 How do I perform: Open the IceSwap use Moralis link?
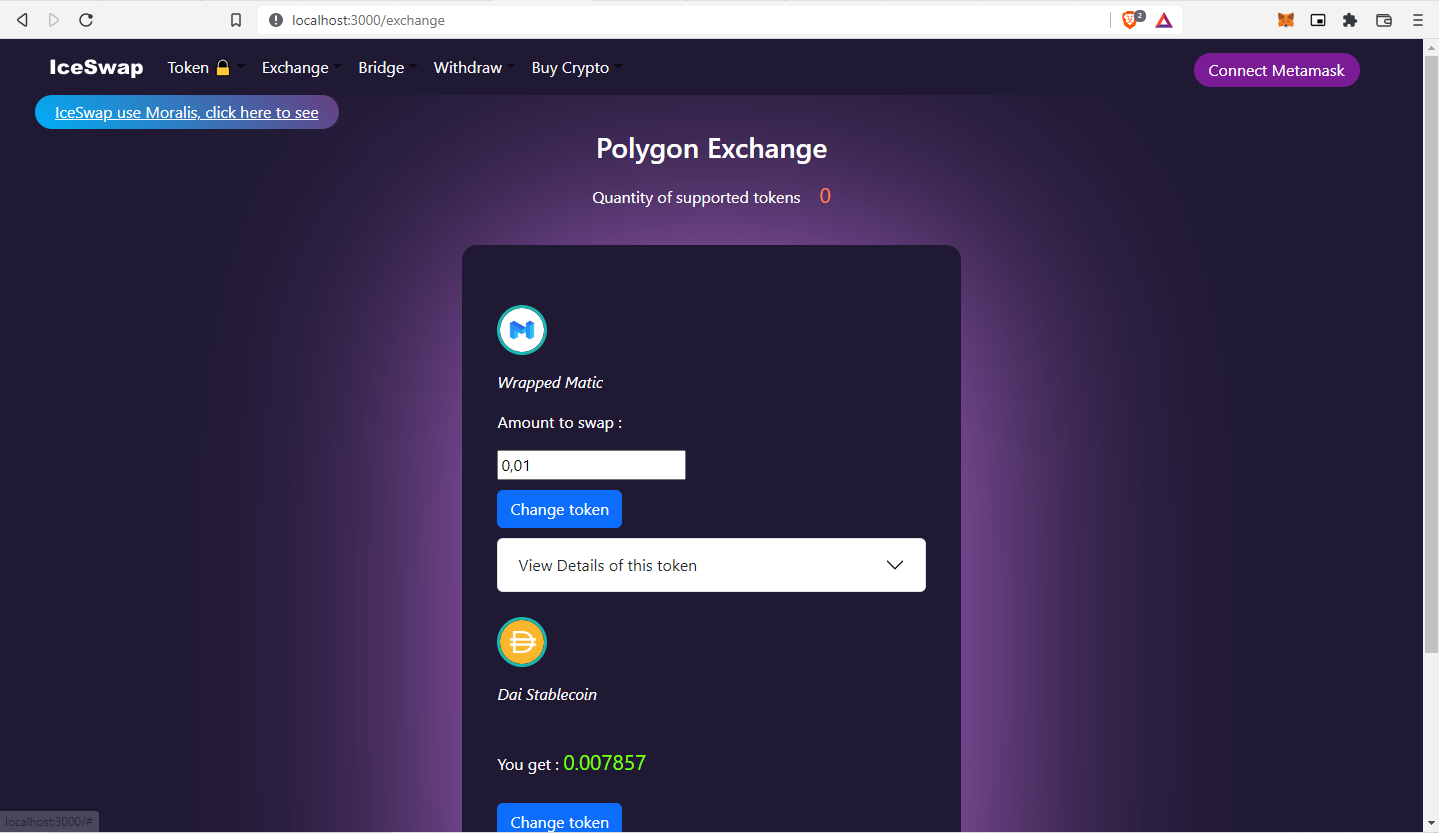pos(187,112)
